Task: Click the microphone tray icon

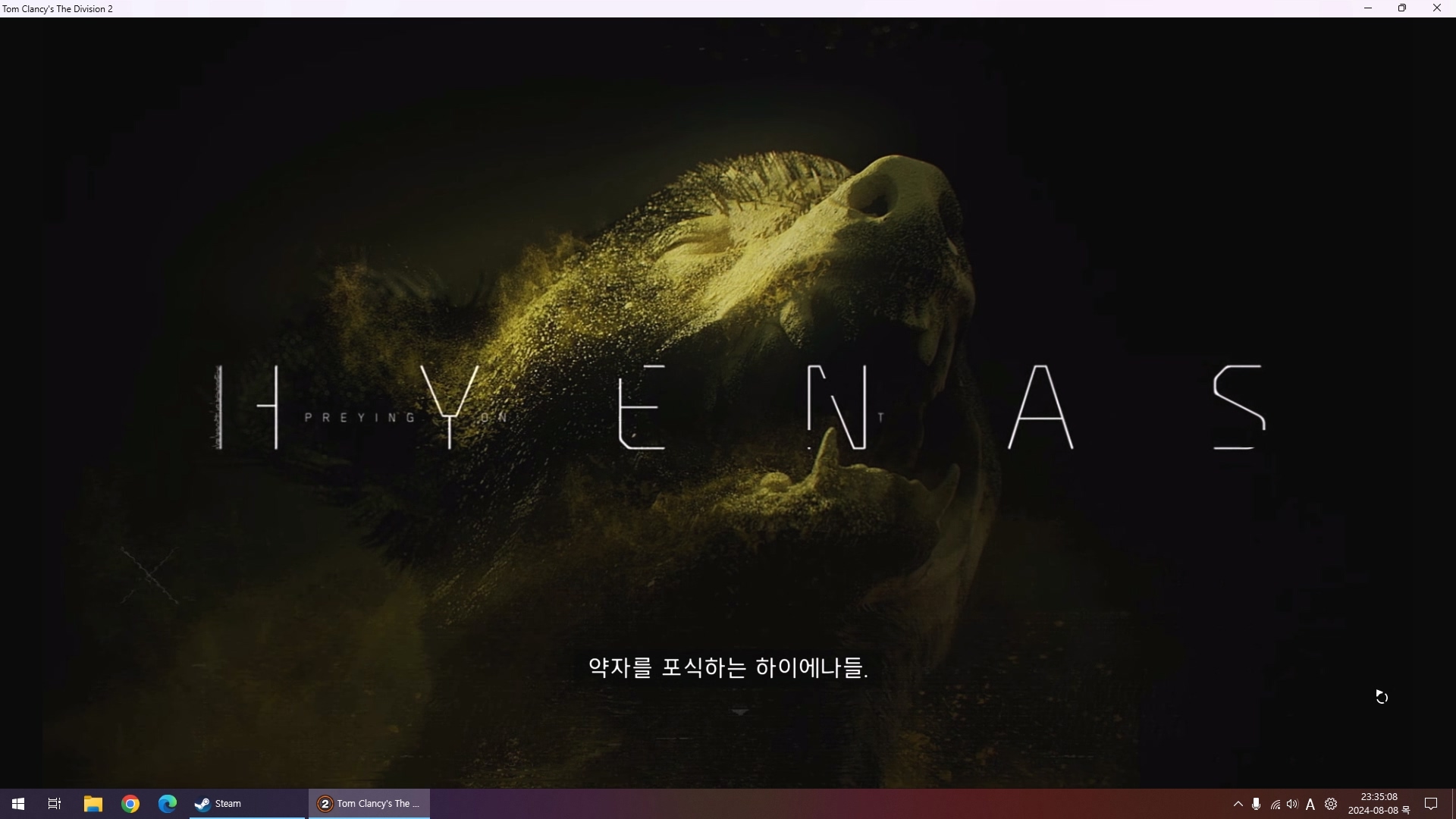Action: coord(1257,804)
